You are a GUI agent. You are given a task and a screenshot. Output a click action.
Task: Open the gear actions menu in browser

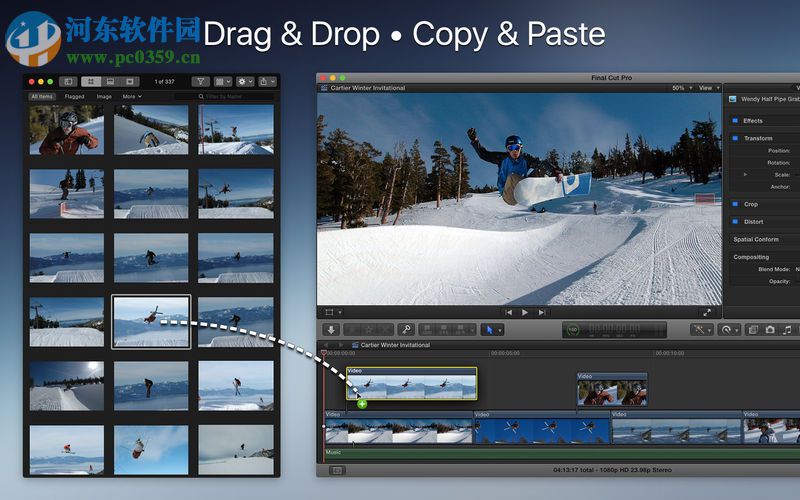245,82
